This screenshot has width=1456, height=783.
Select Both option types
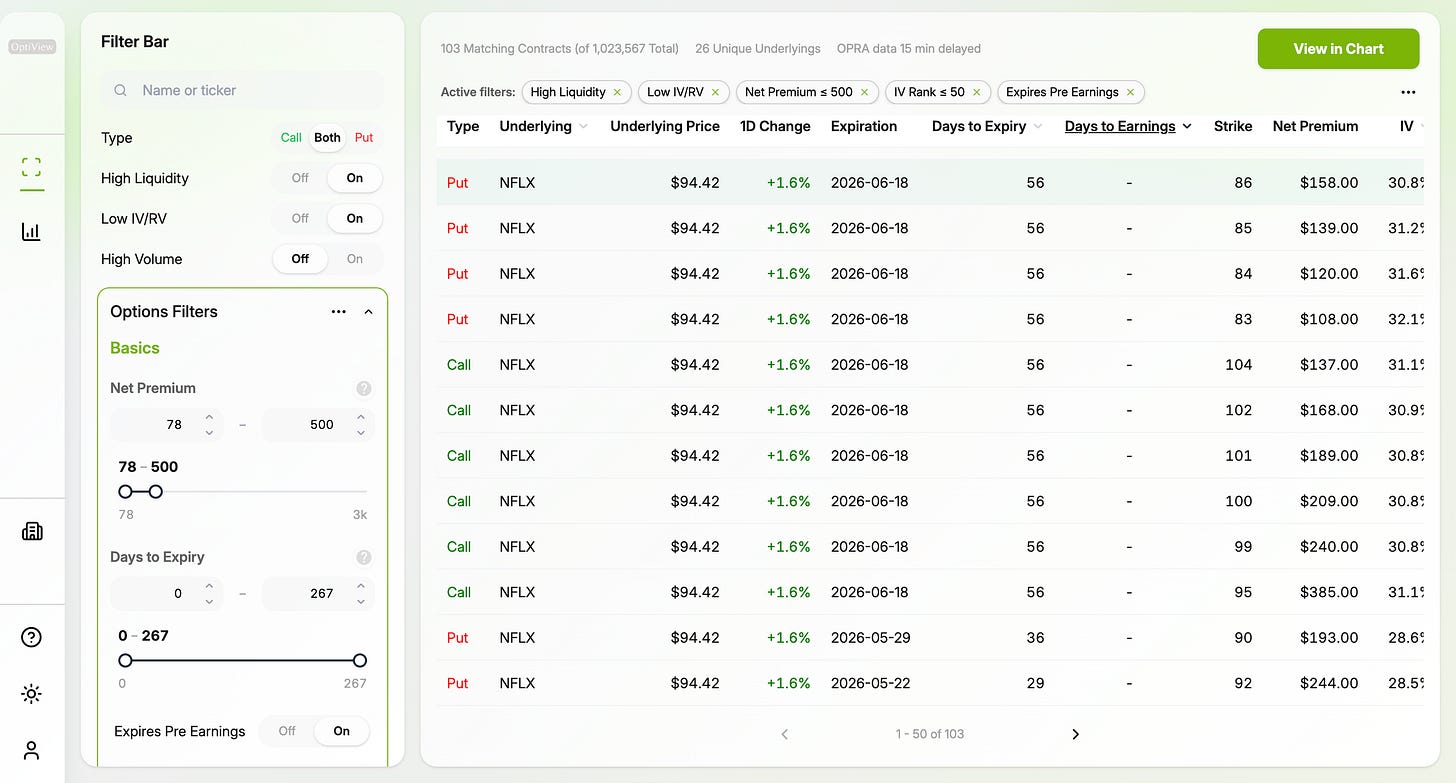click(327, 138)
